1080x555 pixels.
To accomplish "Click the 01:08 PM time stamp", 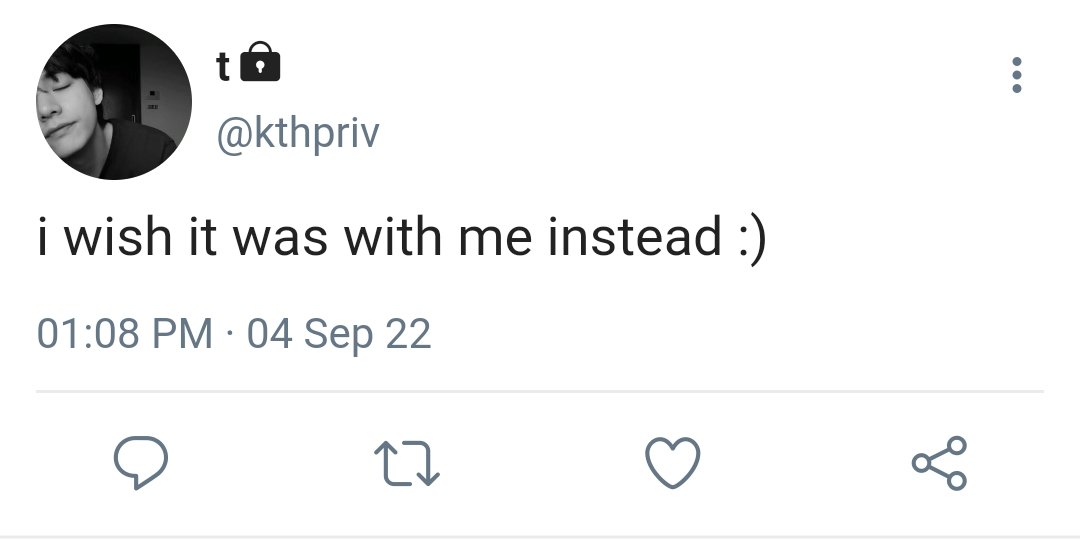I will click(125, 333).
